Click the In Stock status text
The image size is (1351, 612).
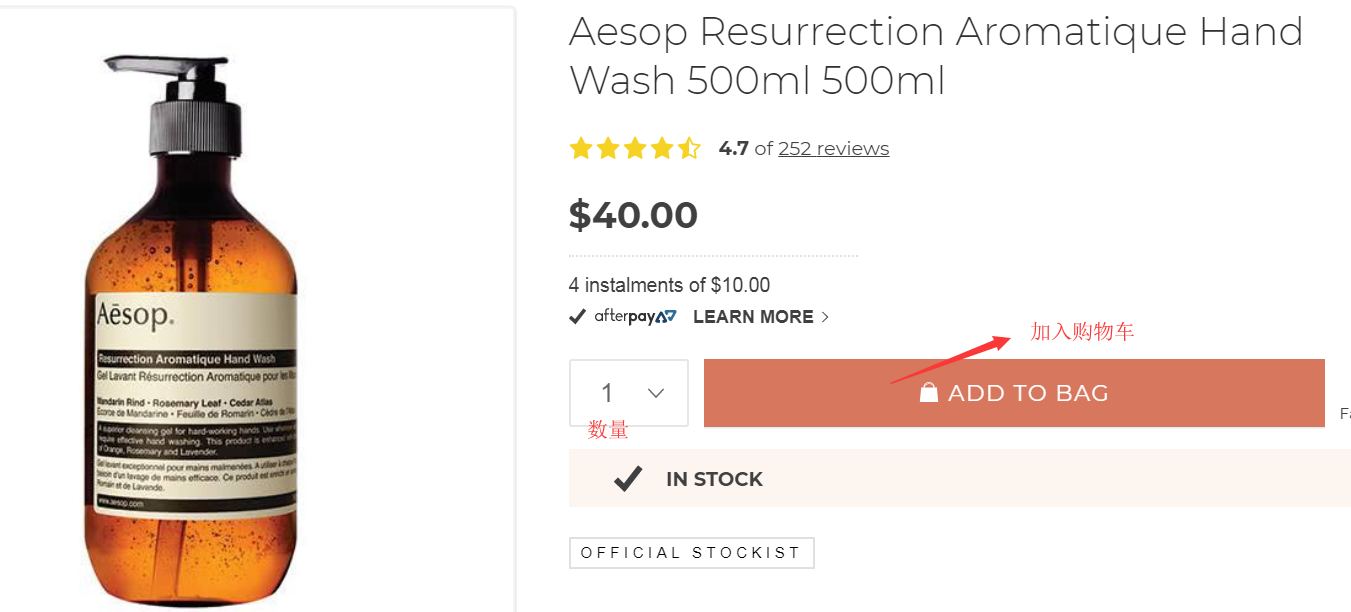click(x=714, y=479)
